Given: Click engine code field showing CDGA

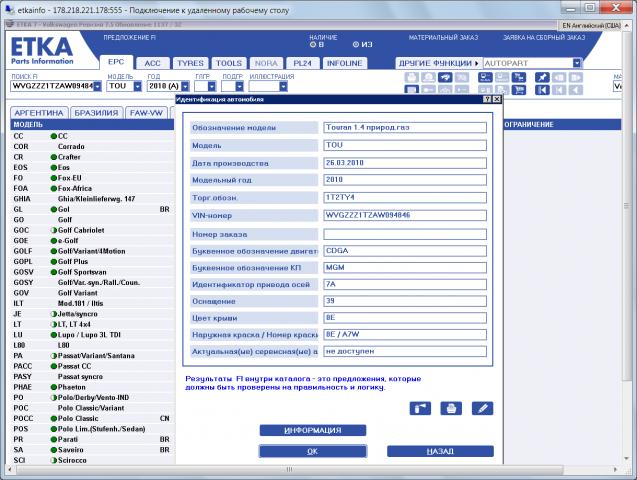Looking at the screenshot, I should pos(405,251).
